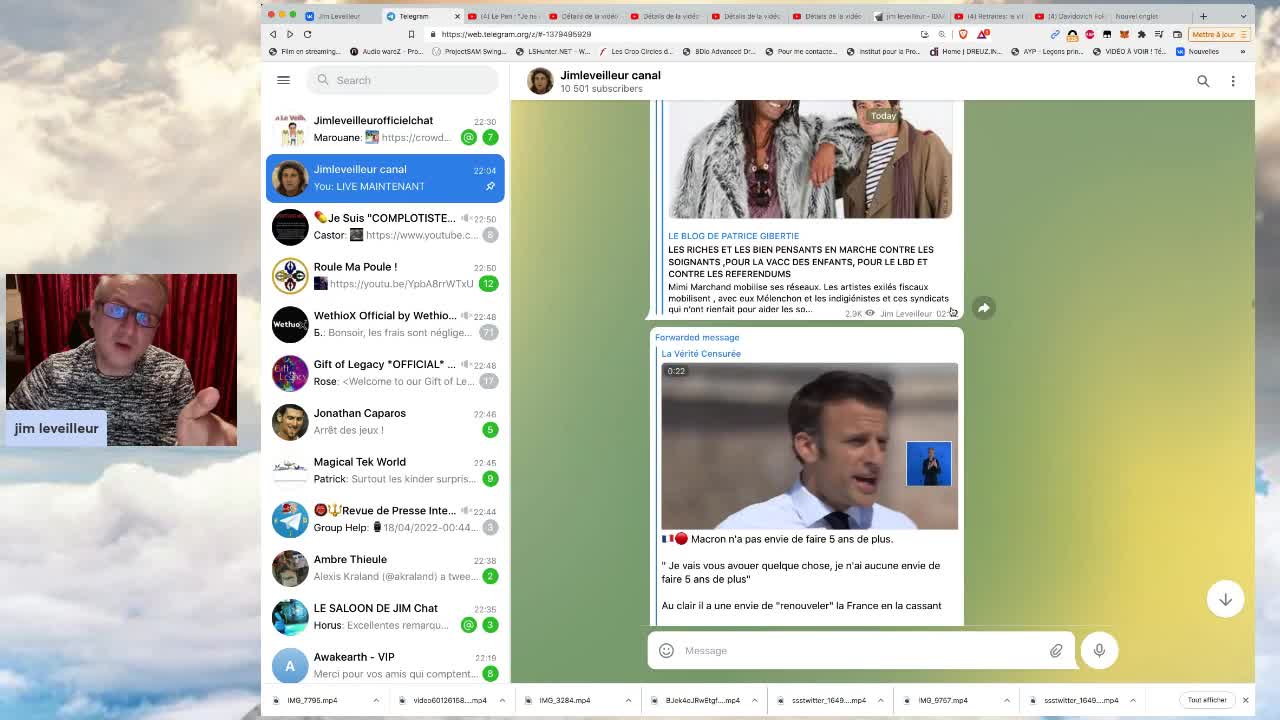Jump to the bottom of the chat
Image resolution: width=1280 pixels, height=720 pixels.
tap(1225, 599)
